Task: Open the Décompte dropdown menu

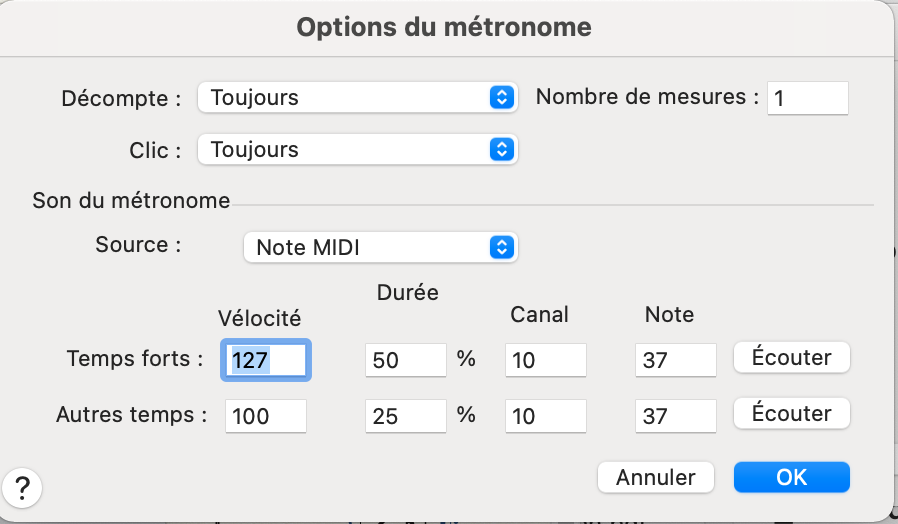Action: point(356,98)
